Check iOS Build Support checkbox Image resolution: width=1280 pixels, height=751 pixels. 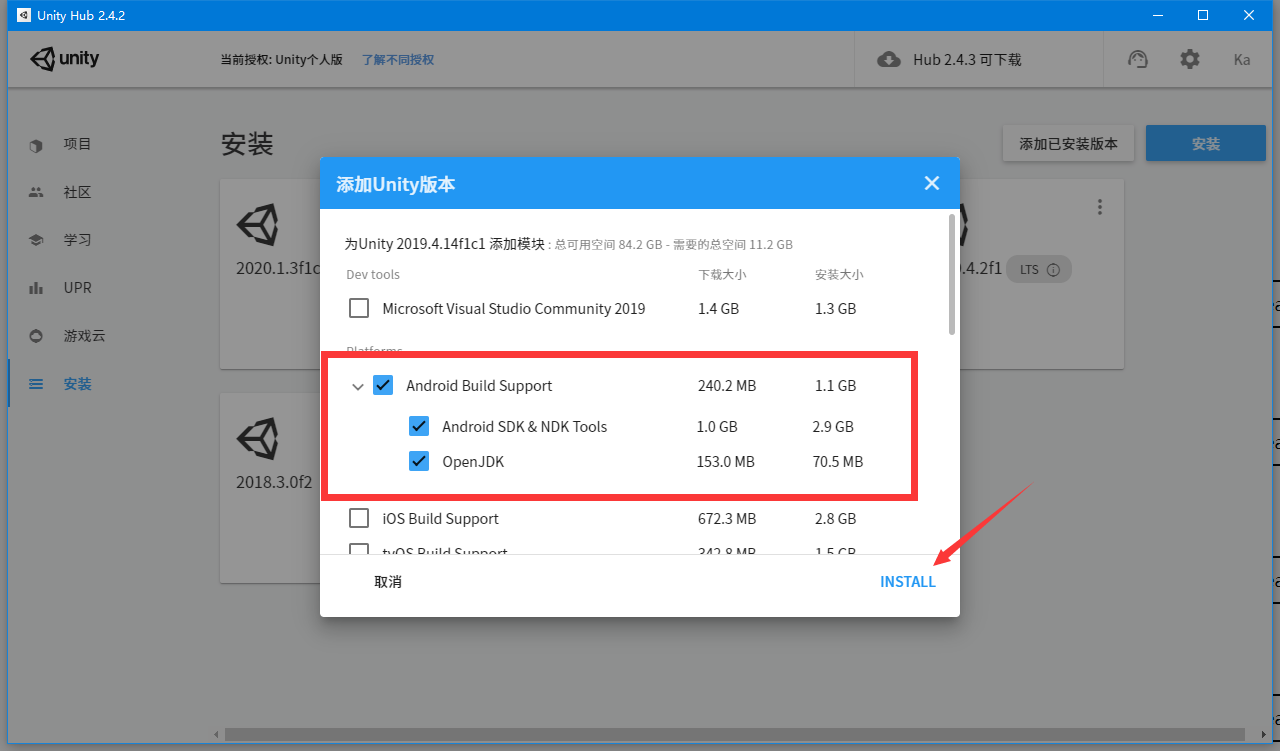click(359, 518)
